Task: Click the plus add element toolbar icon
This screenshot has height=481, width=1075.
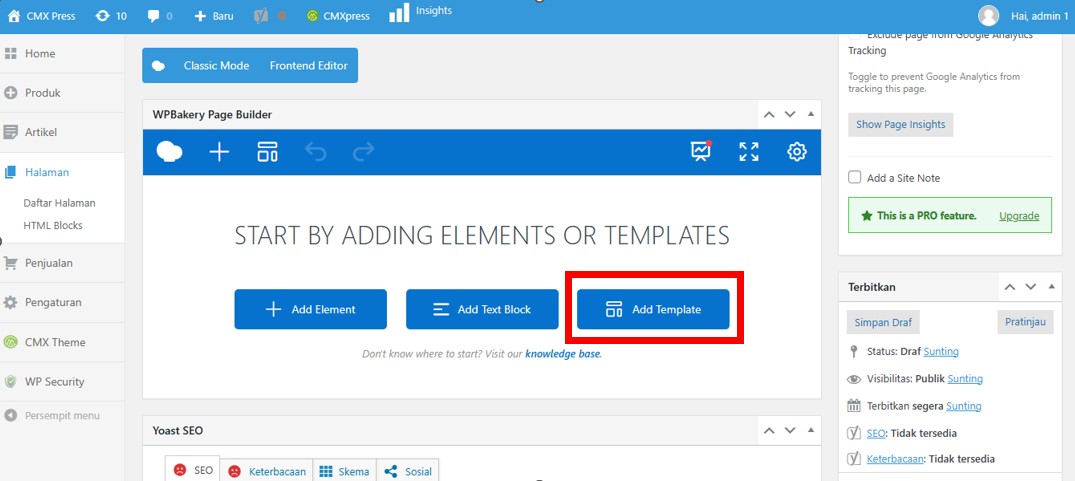Action: tap(219, 151)
